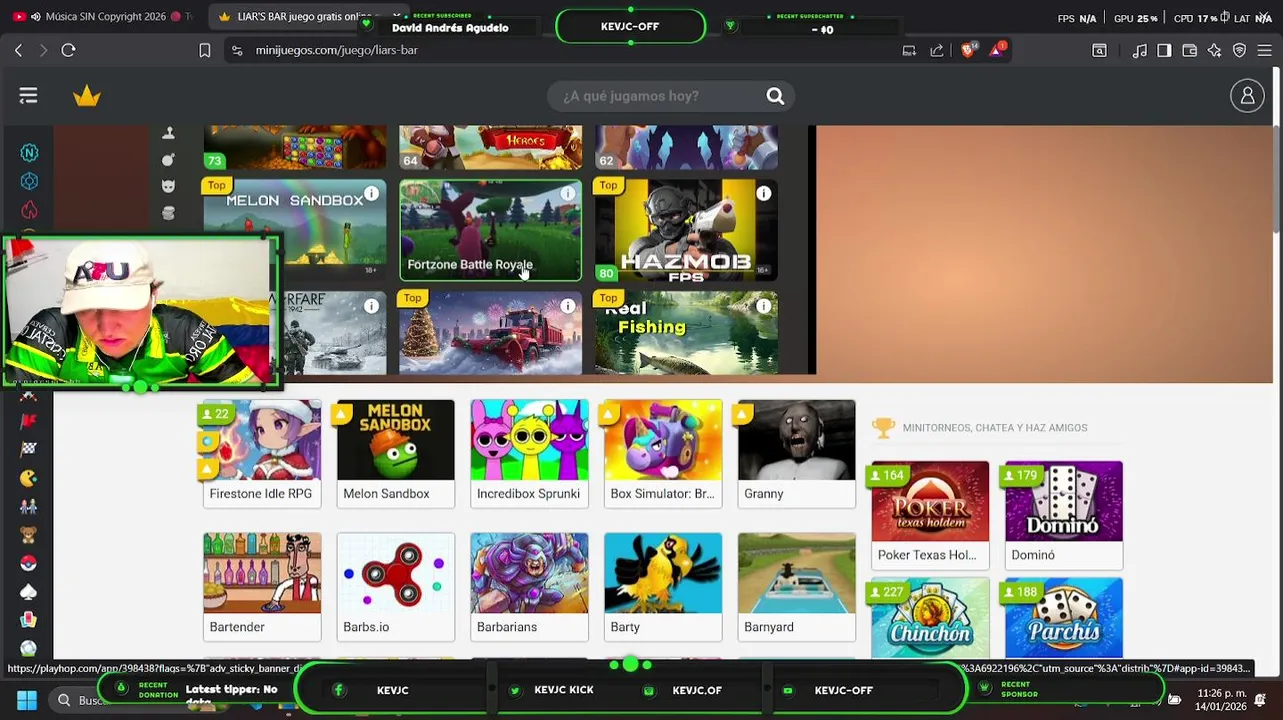1283x720 pixels.
Task: Switch to 'Música SIN Copyright 2026' tab
Action: coord(105,17)
